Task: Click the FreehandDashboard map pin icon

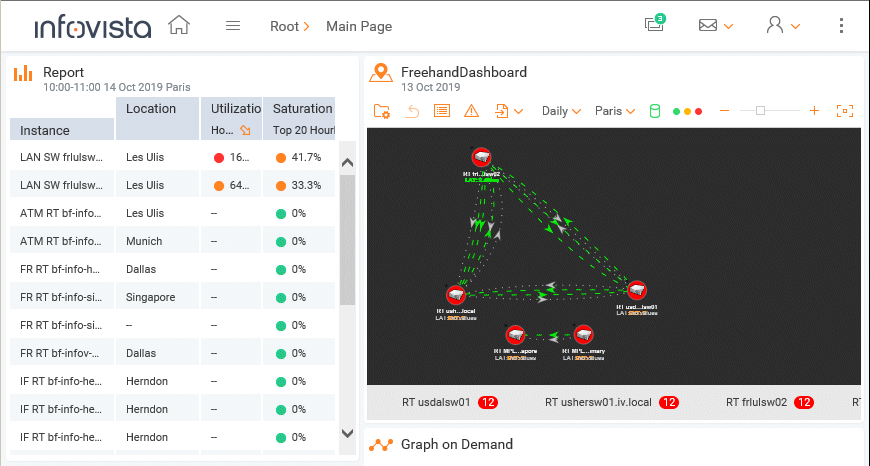Action: pos(381,73)
